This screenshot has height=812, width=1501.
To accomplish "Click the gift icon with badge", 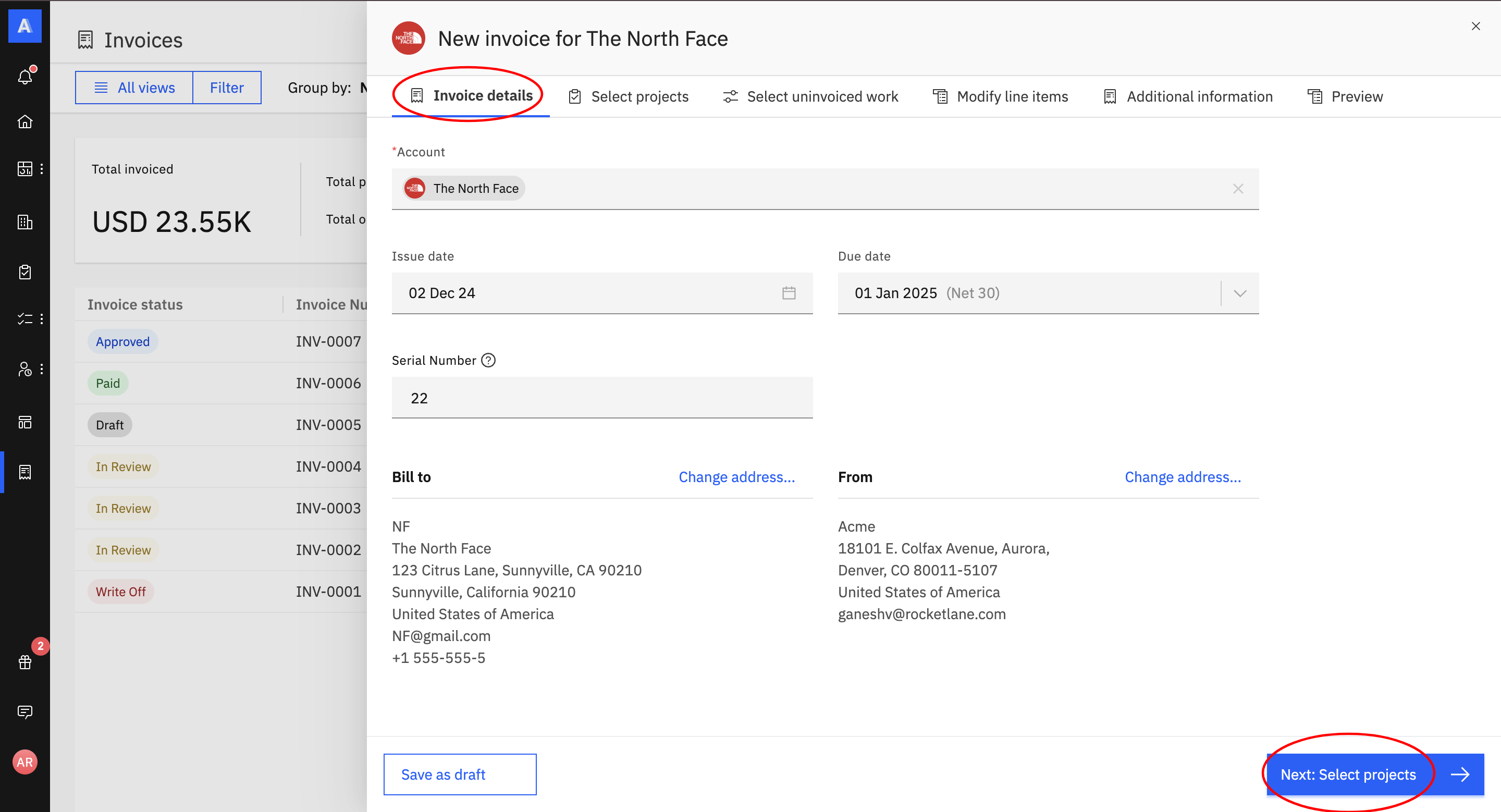I will (x=25, y=662).
